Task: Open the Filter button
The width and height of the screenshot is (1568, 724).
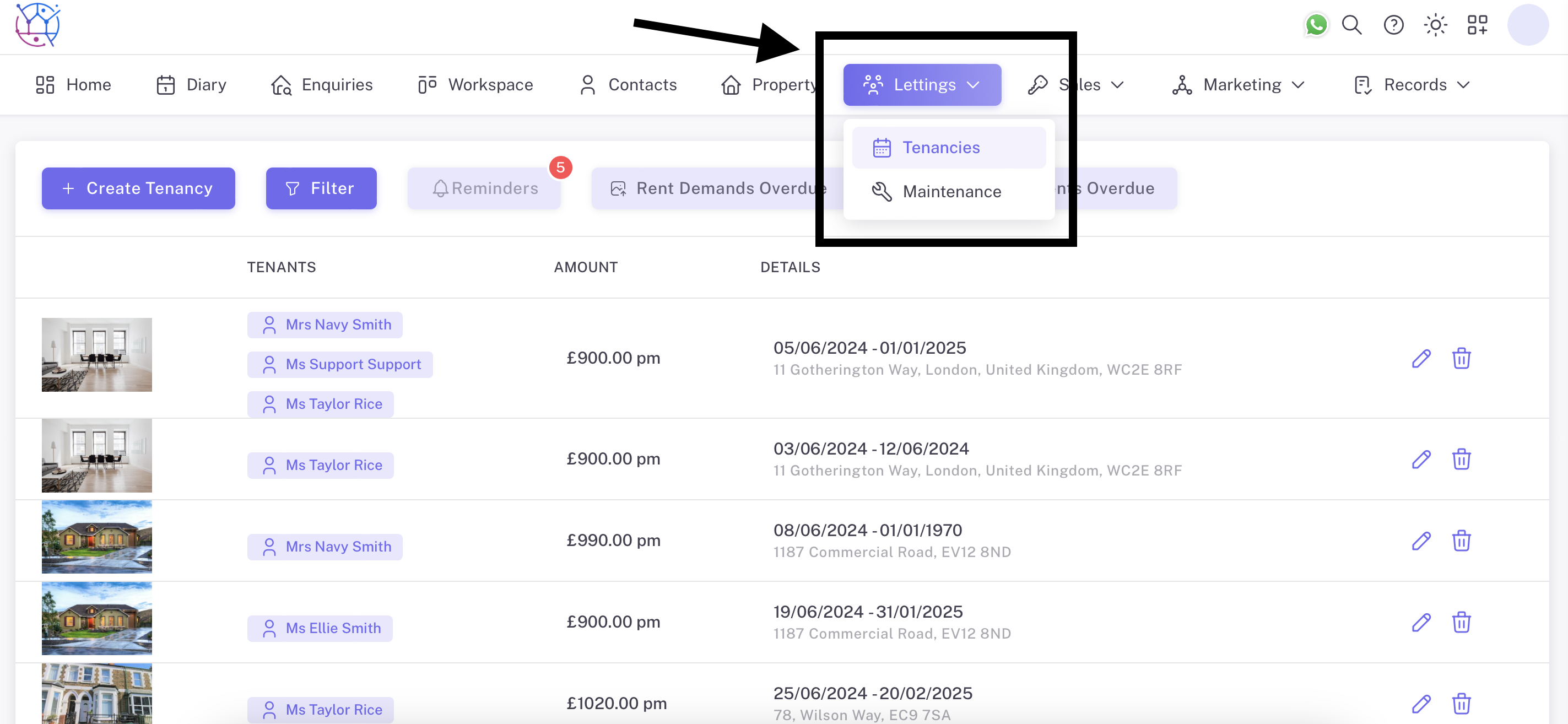Action: click(321, 188)
